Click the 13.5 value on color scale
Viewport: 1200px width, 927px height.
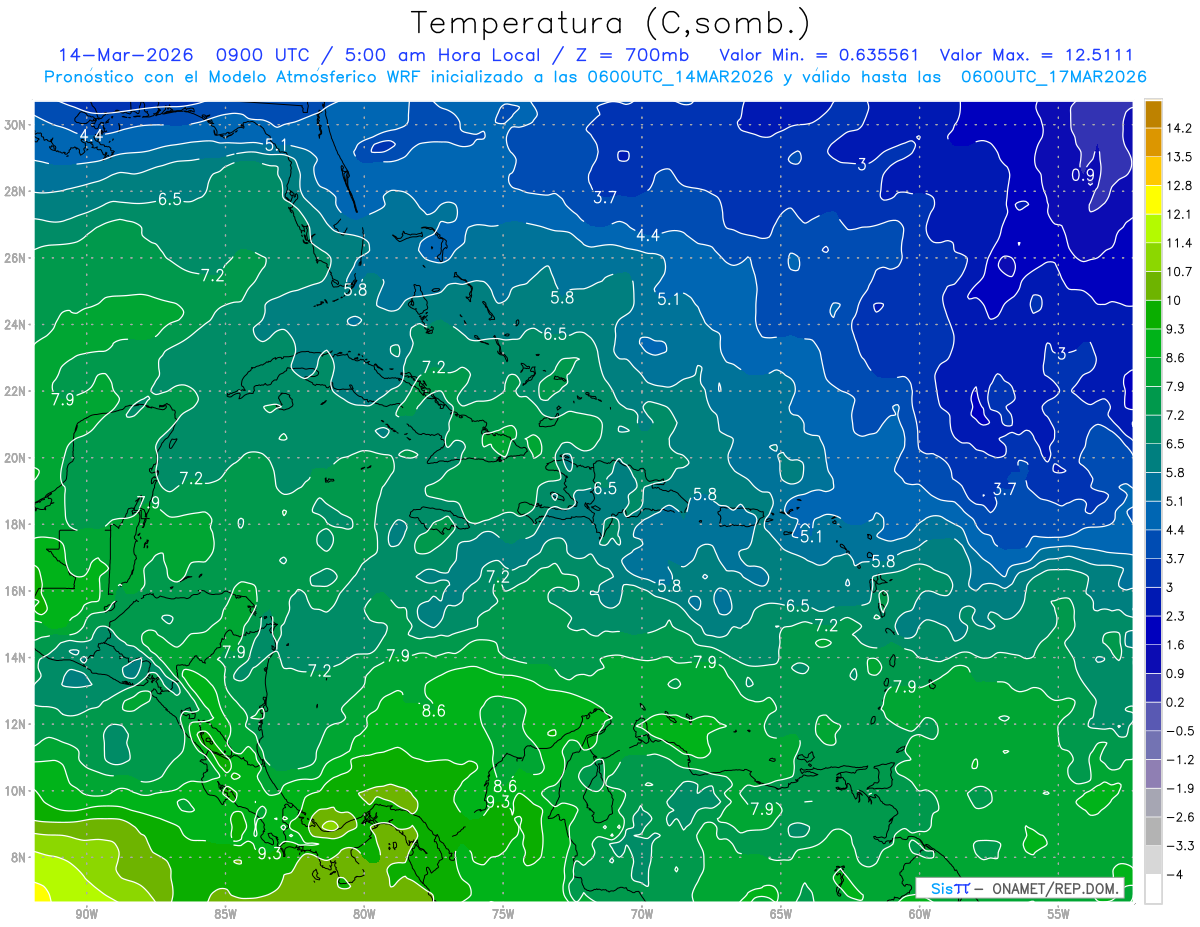click(1181, 157)
